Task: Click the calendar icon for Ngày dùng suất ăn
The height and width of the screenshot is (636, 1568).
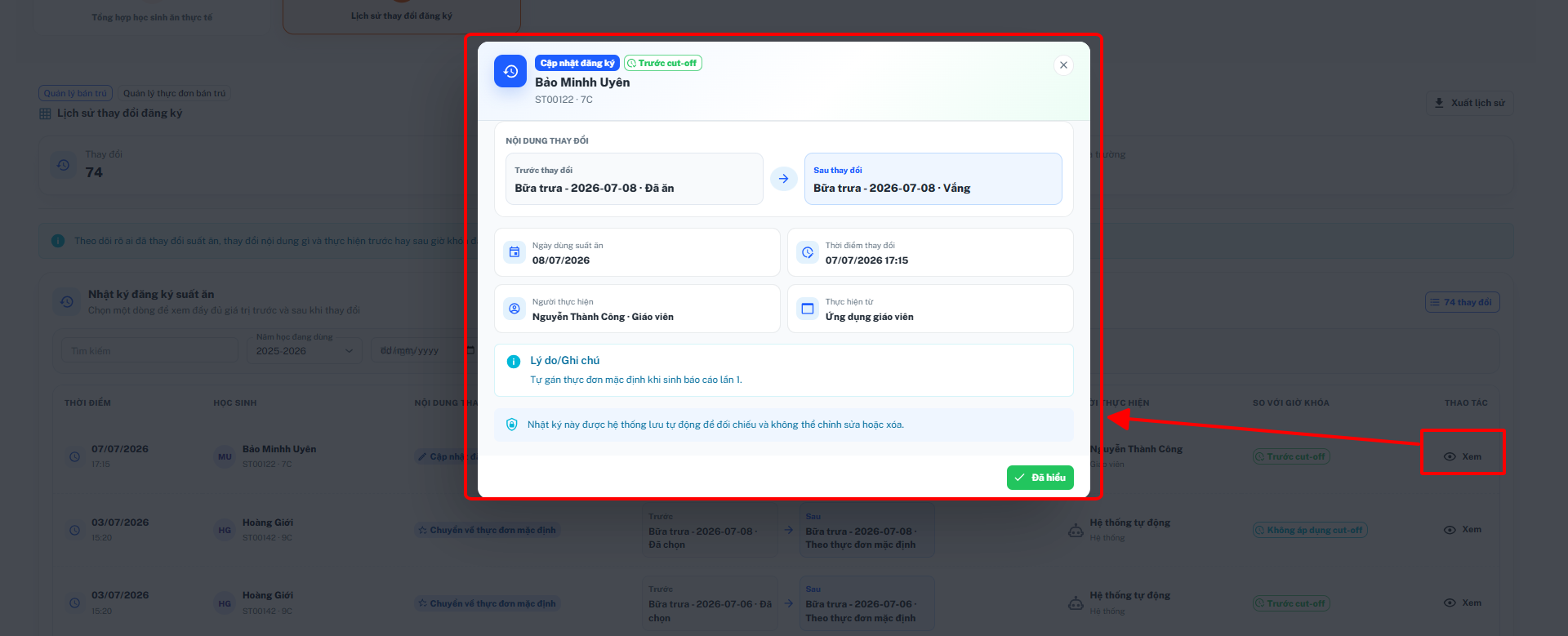Action: 514,252
